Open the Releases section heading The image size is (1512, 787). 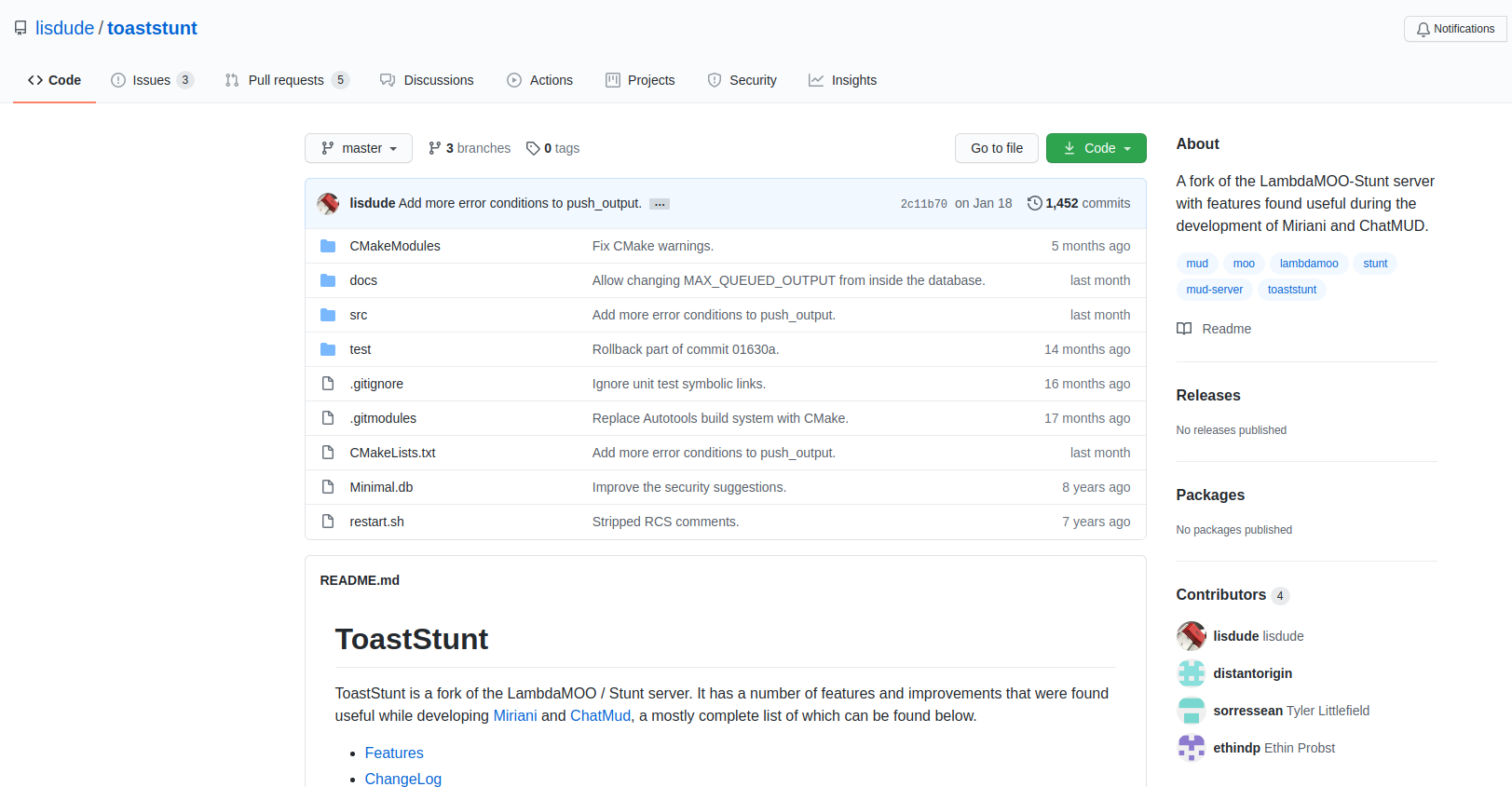click(x=1208, y=396)
